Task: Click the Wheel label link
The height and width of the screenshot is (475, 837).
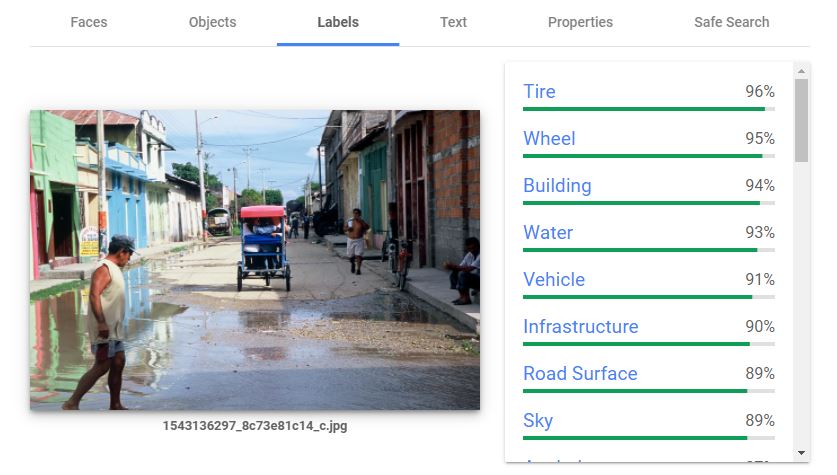Action: point(549,138)
